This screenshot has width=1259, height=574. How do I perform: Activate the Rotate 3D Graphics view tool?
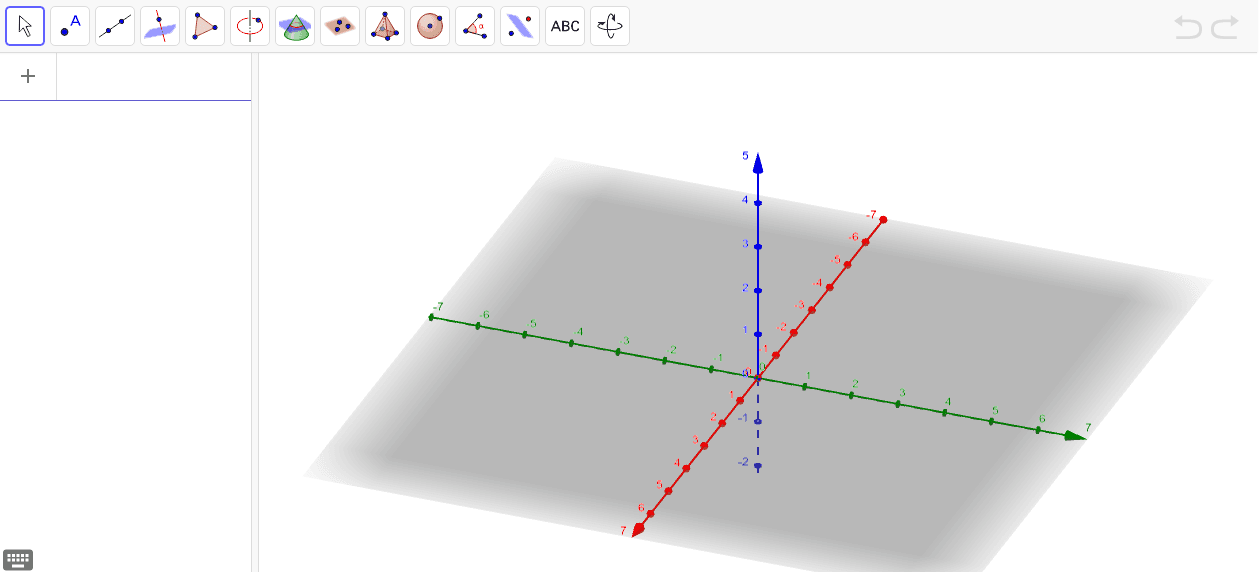click(x=610, y=26)
